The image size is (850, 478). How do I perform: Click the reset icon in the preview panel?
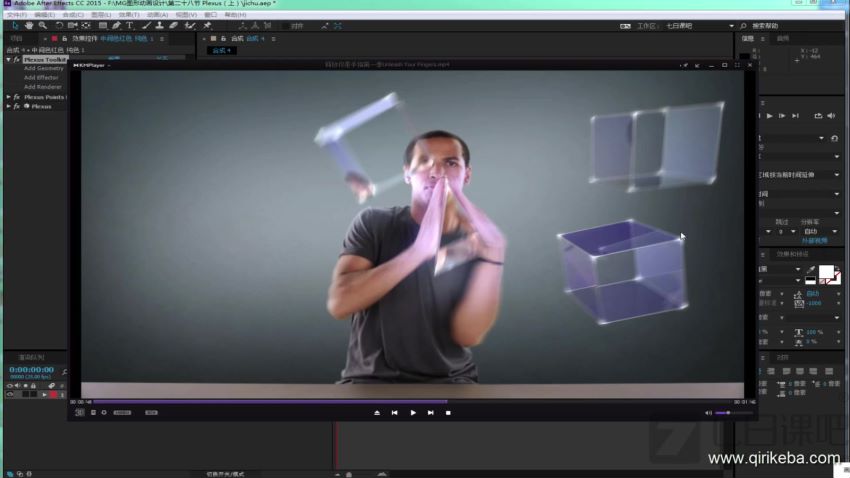(834, 138)
